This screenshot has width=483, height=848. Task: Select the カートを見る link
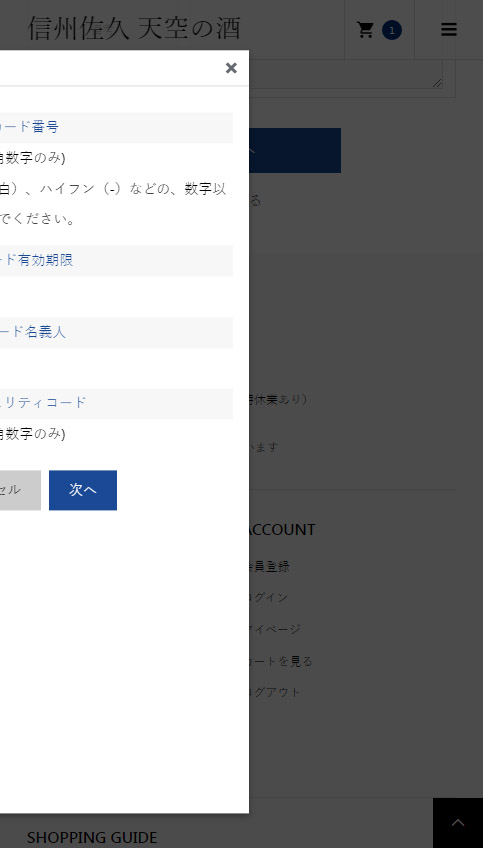(281, 661)
